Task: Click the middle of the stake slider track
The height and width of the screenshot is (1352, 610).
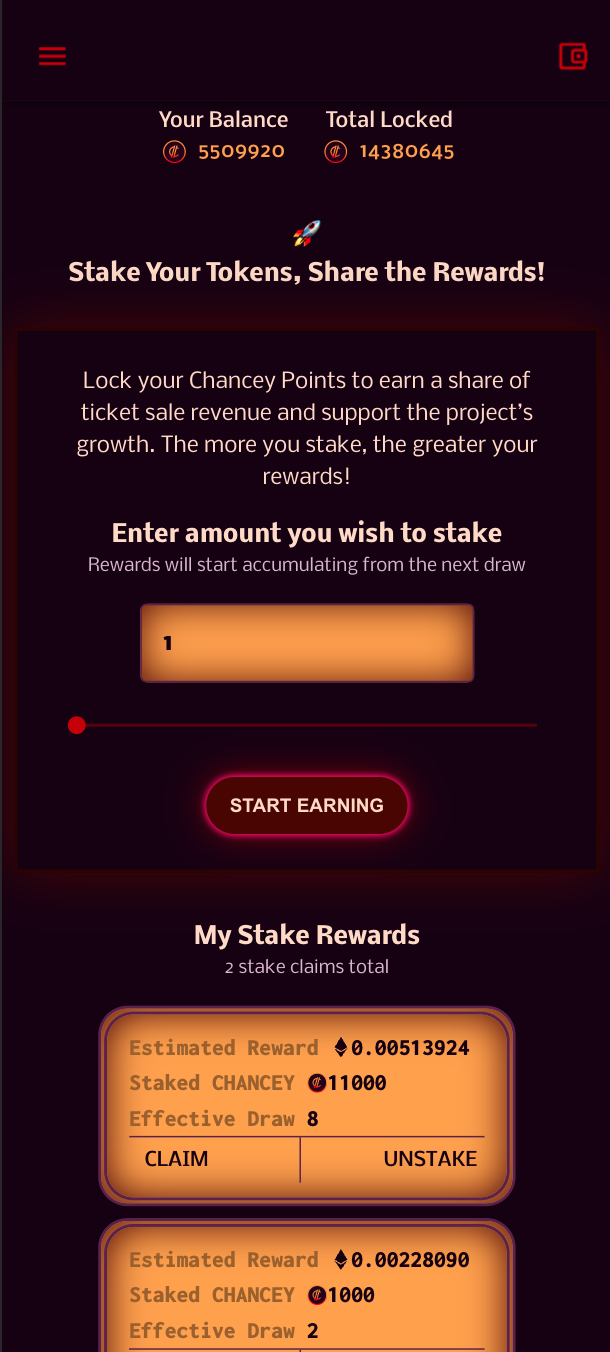Action: (x=306, y=725)
